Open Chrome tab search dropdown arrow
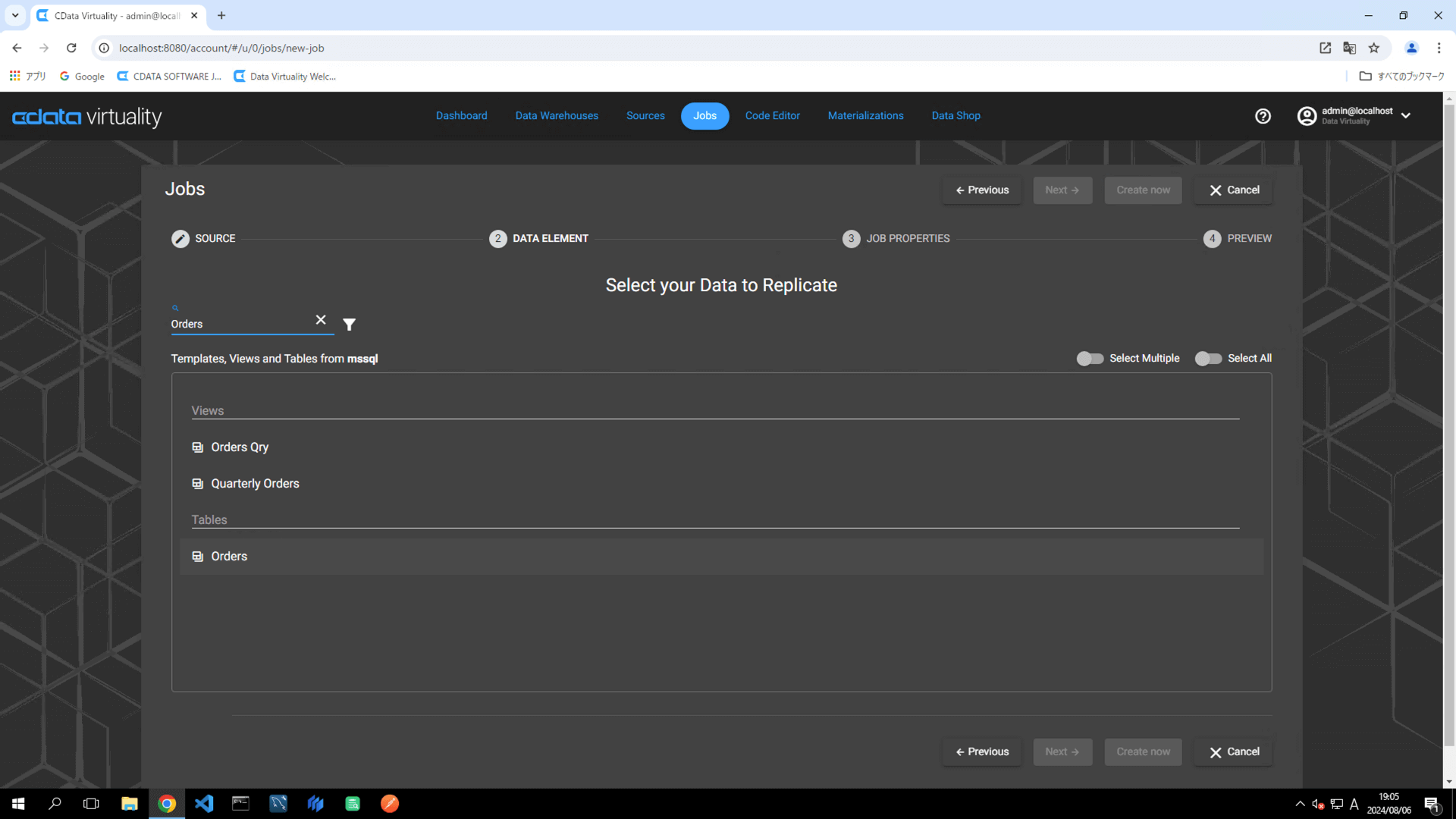This screenshot has height=819, width=1456. tap(14, 15)
